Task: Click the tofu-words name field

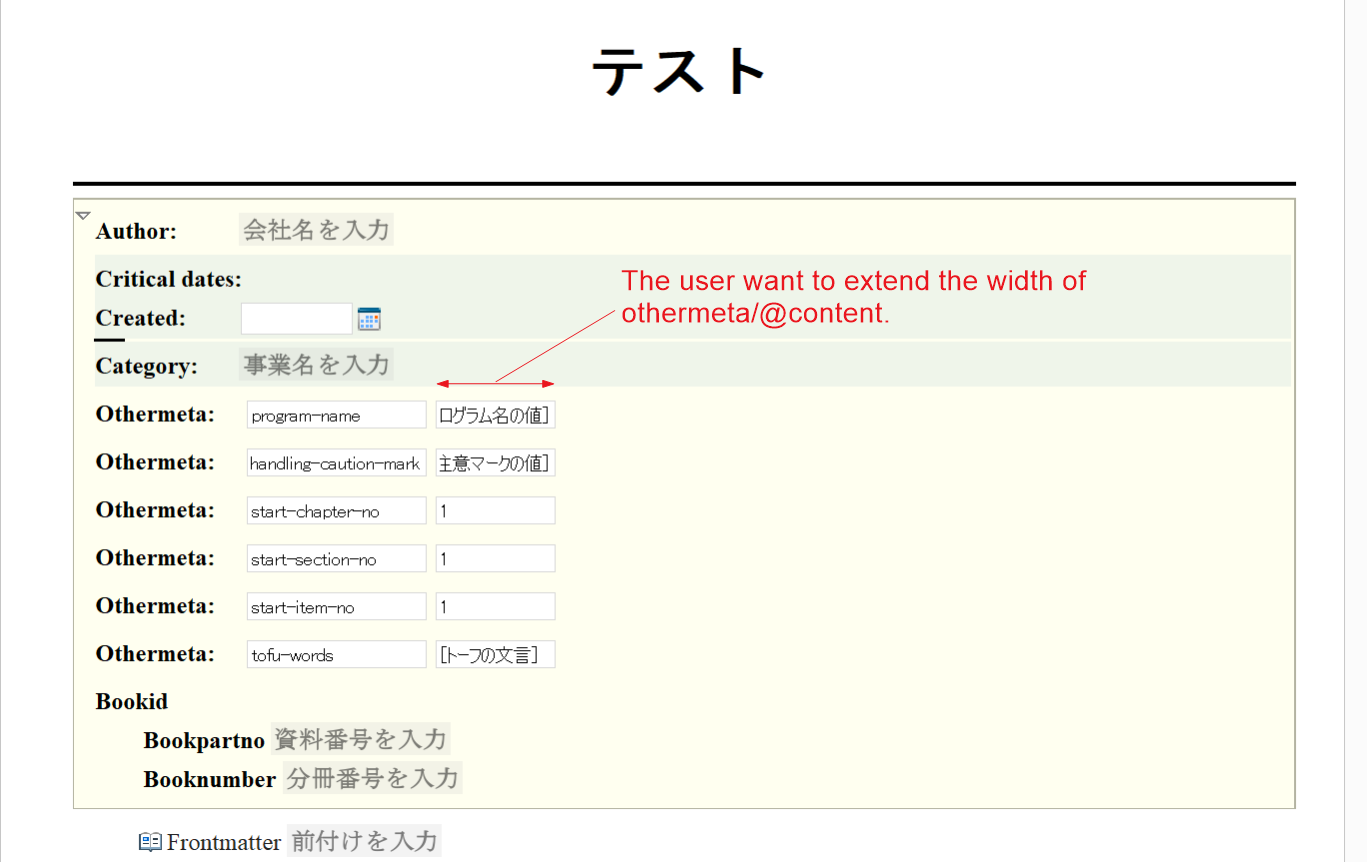Action: pos(337,655)
